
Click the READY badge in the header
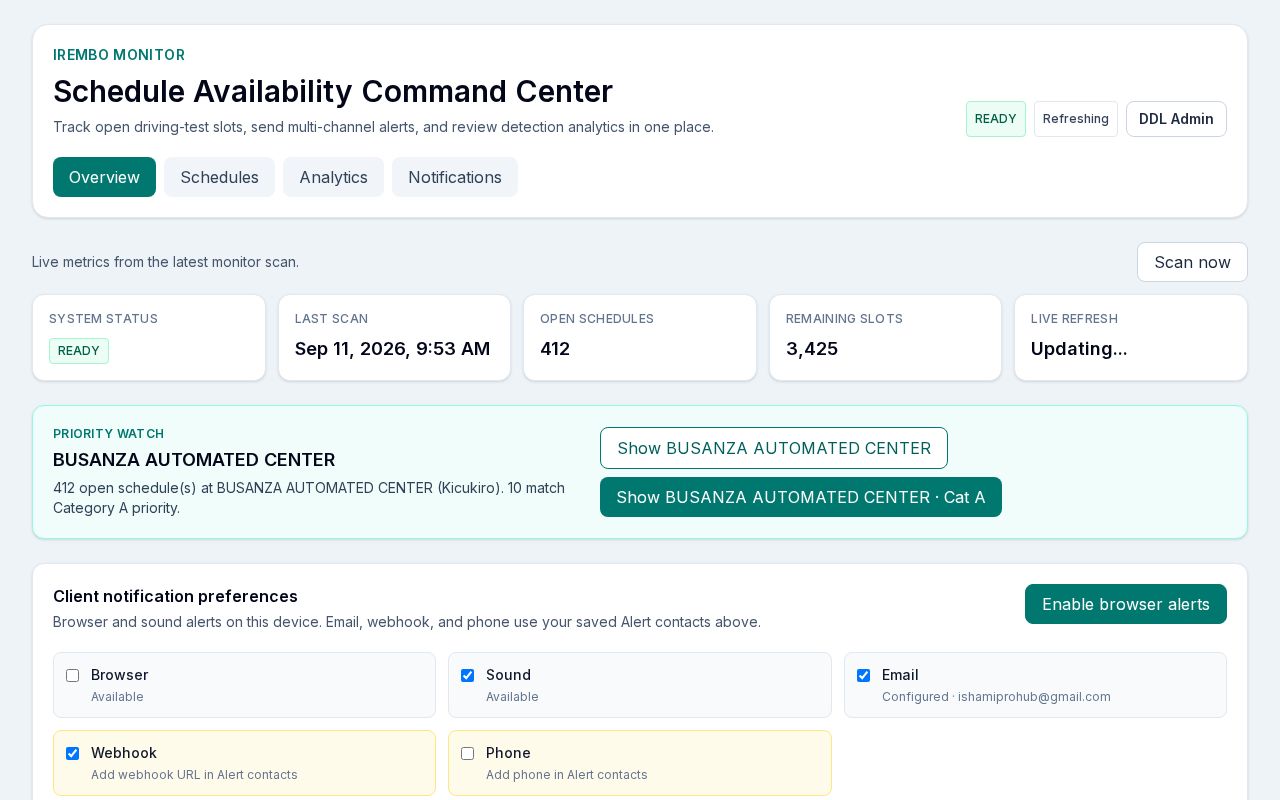point(995,119)
